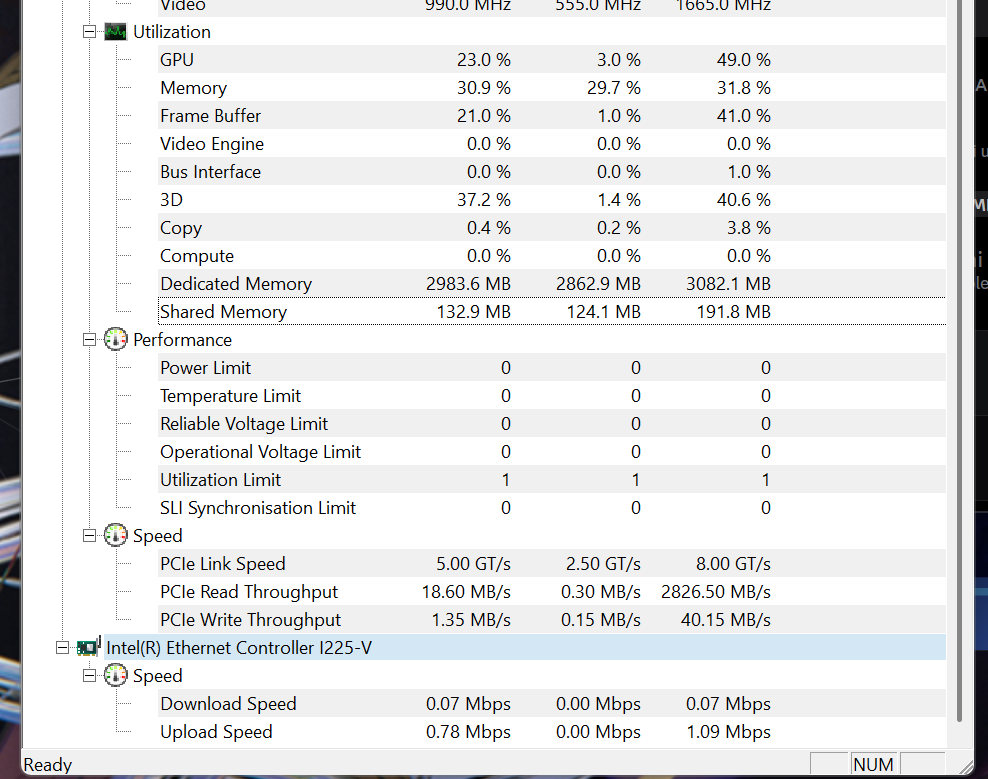988x779 pixels.
Task: Select the Download Speed row
Action: click(552, 703)
